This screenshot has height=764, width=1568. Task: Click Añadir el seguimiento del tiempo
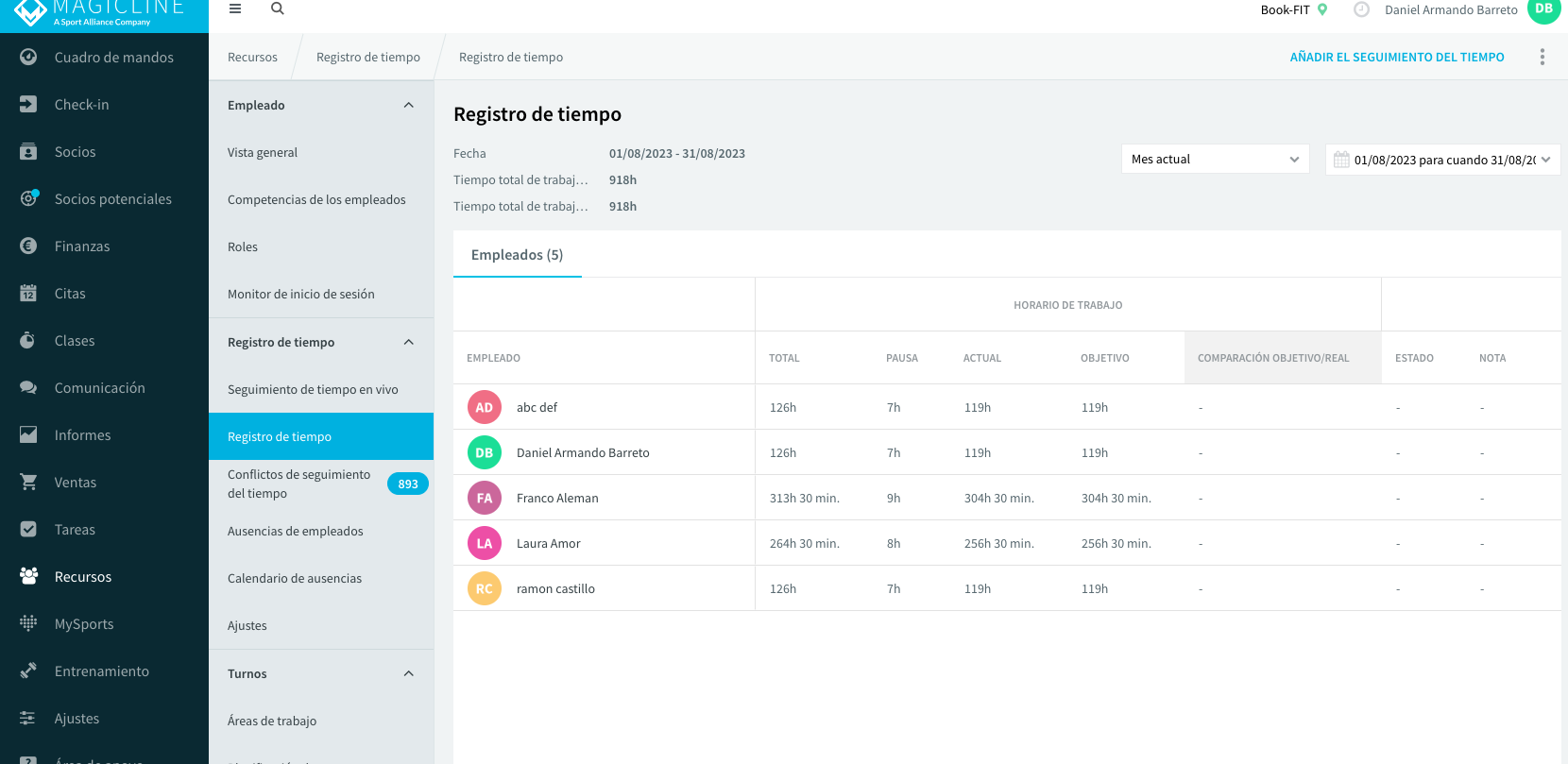(x=1397, y=57)
